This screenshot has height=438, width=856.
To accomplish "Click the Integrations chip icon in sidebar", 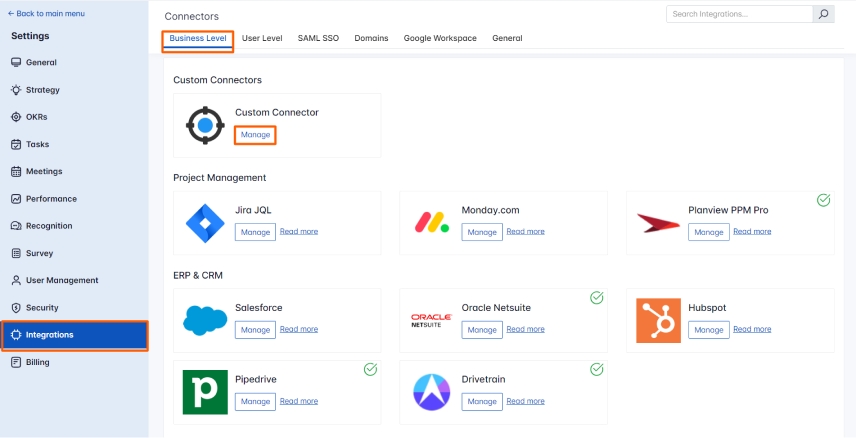I will (16, 335).
